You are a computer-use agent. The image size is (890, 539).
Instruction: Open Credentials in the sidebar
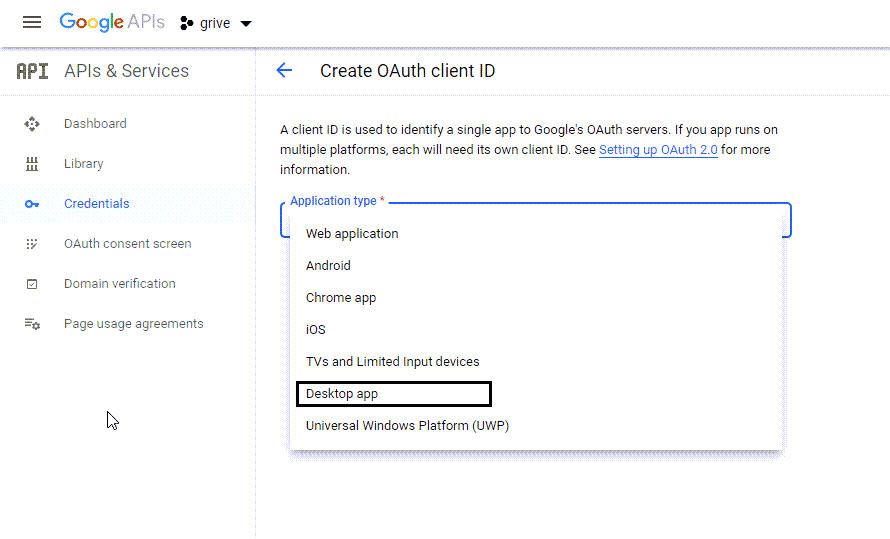tap(96, 204)
